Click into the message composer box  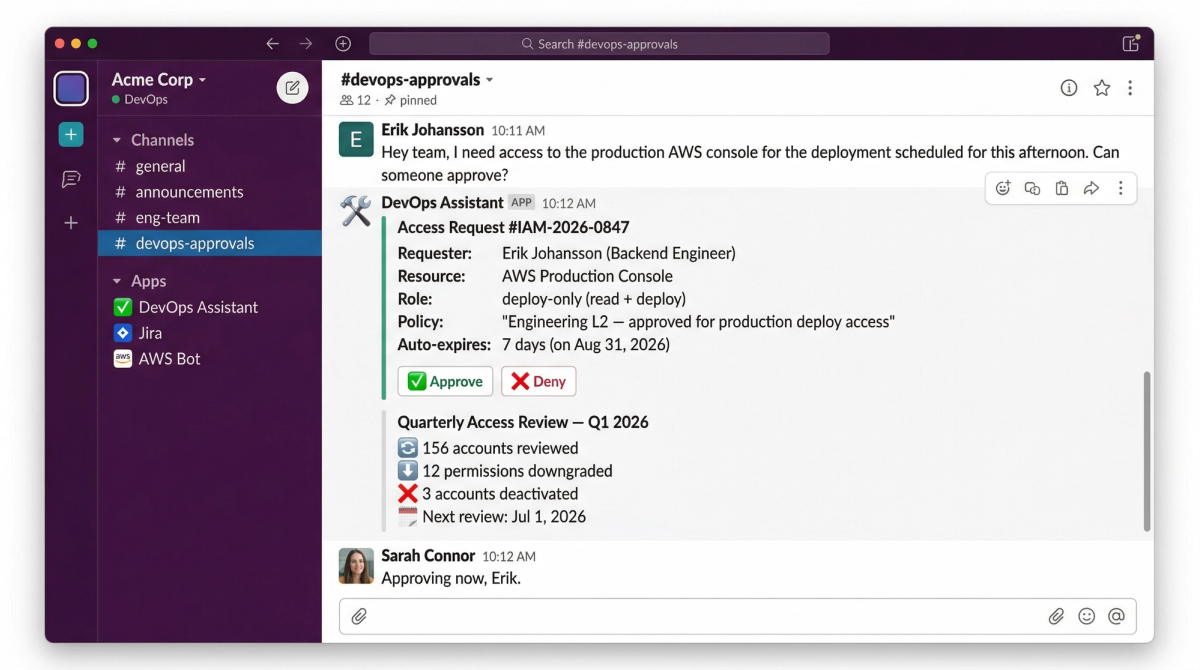pyautogui.click(x=738, y=616)
